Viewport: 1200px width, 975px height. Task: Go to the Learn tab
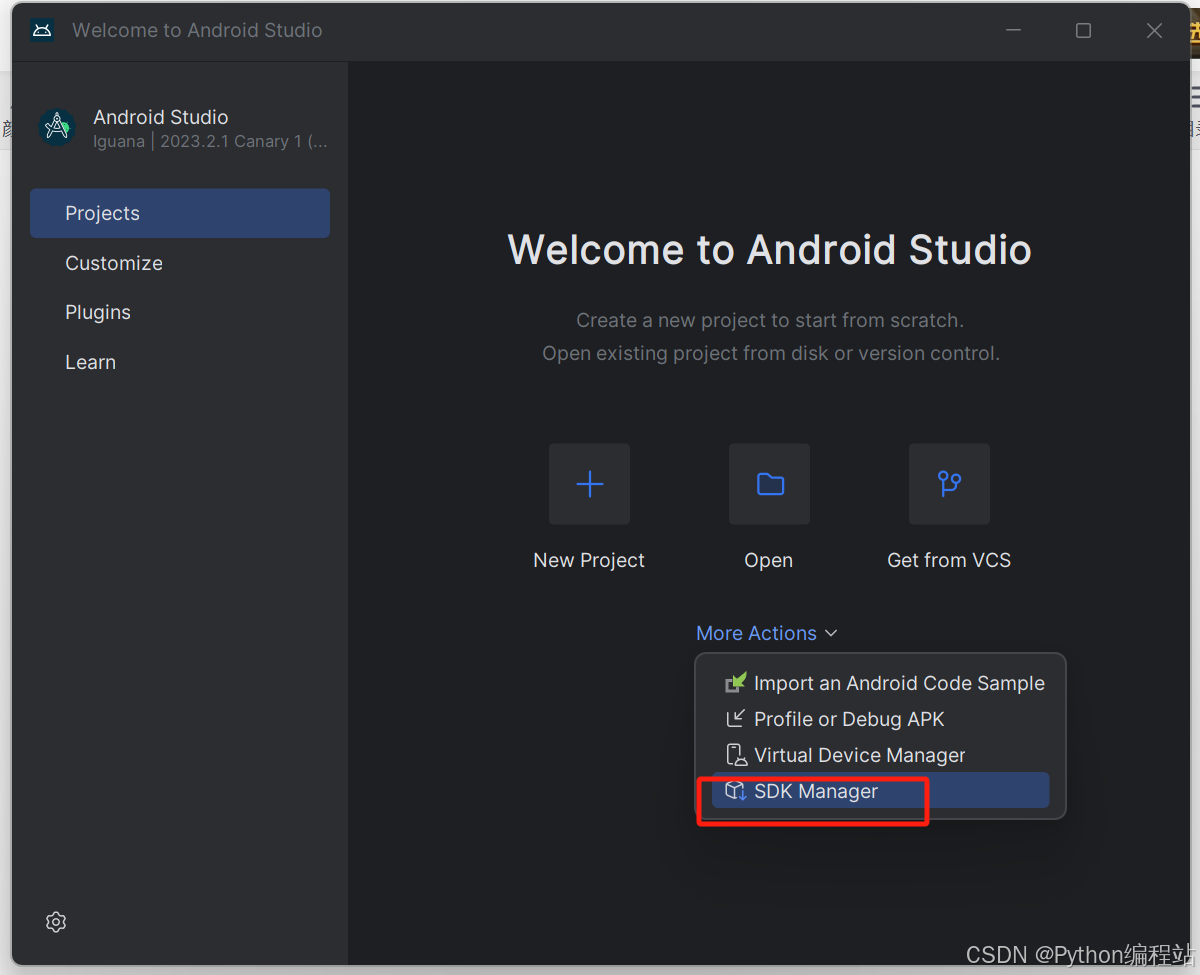[180, 362]
